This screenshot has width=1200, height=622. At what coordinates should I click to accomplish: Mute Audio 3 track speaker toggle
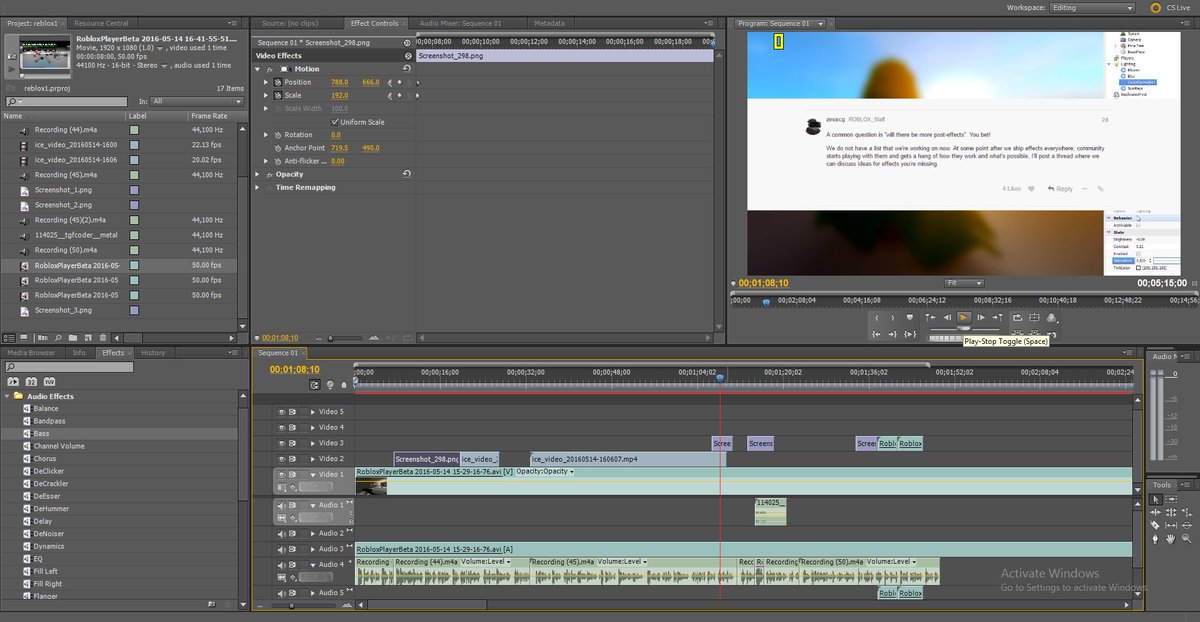point(282,549)
